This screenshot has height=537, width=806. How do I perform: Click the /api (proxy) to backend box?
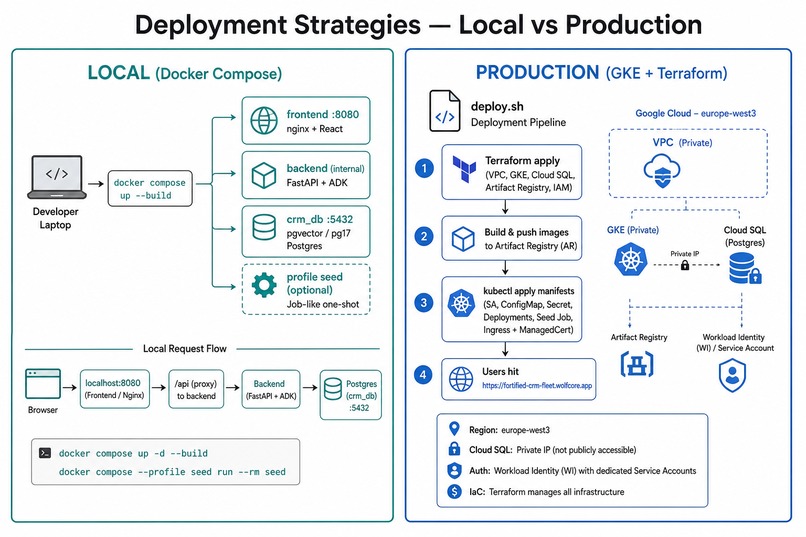click(x=196, y=389)
